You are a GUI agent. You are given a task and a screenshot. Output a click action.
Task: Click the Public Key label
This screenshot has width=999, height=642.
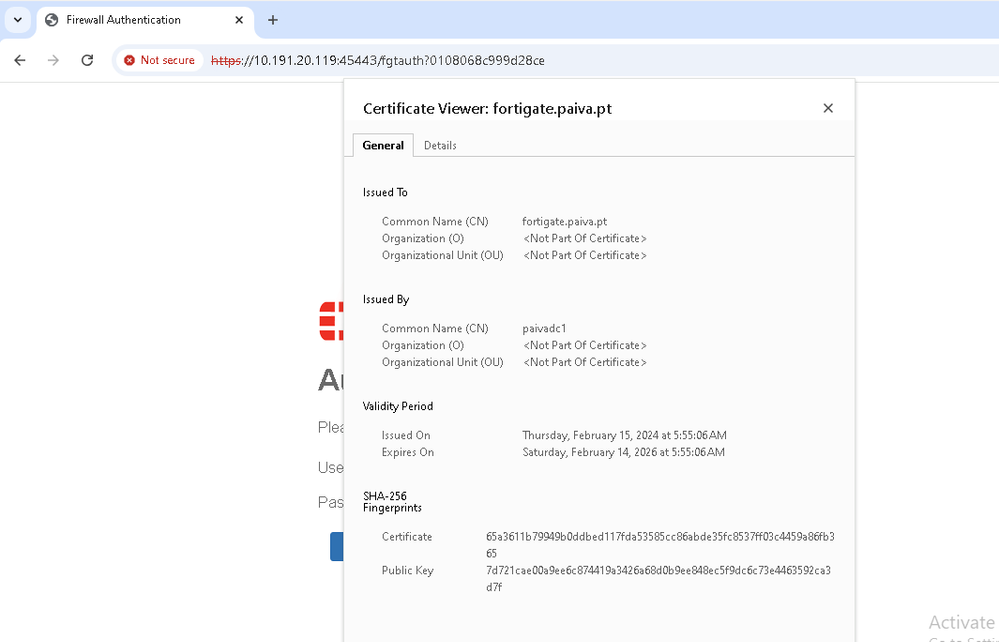(x=408, y=571)
